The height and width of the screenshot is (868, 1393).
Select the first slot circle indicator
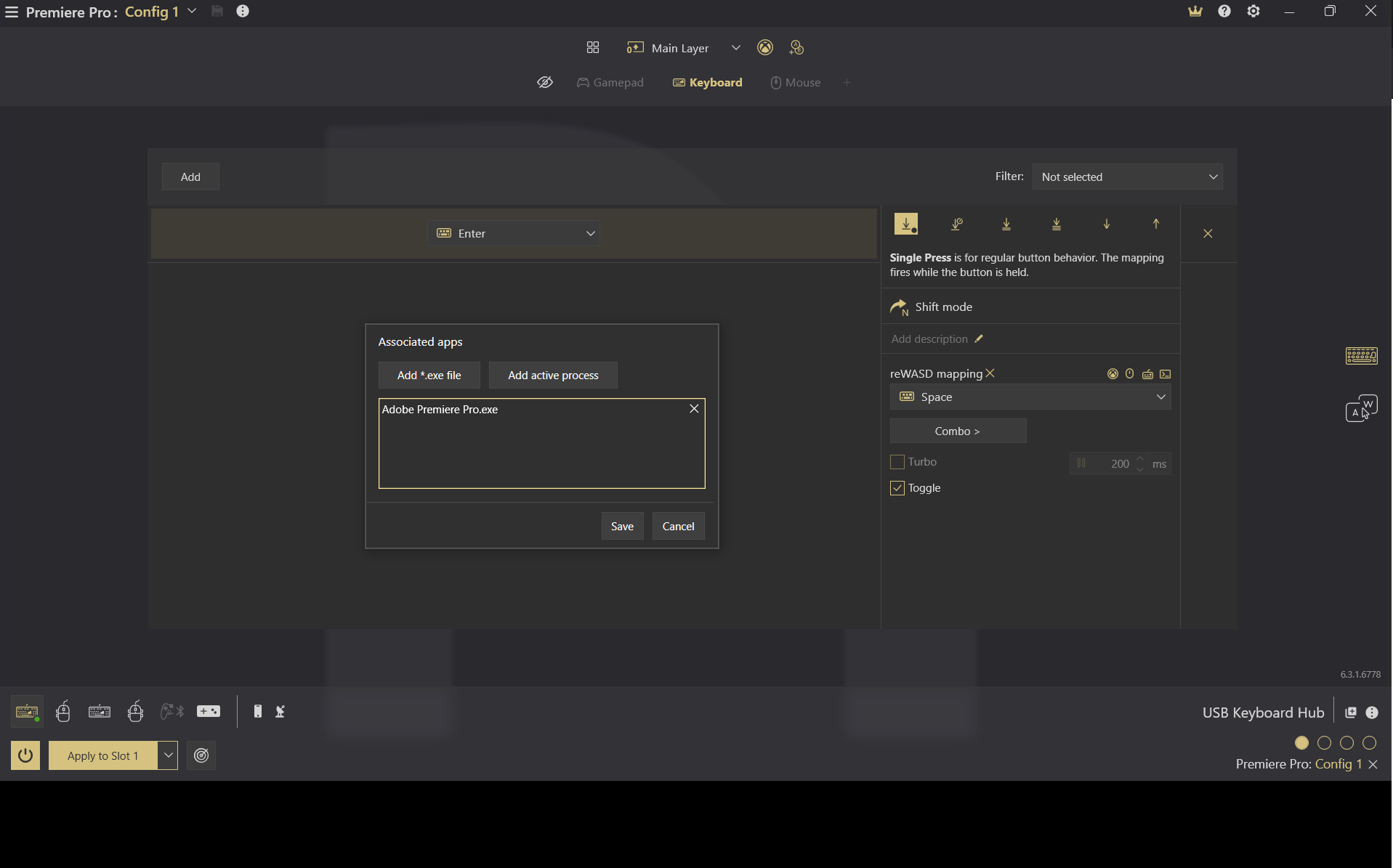click(1301, 743)
